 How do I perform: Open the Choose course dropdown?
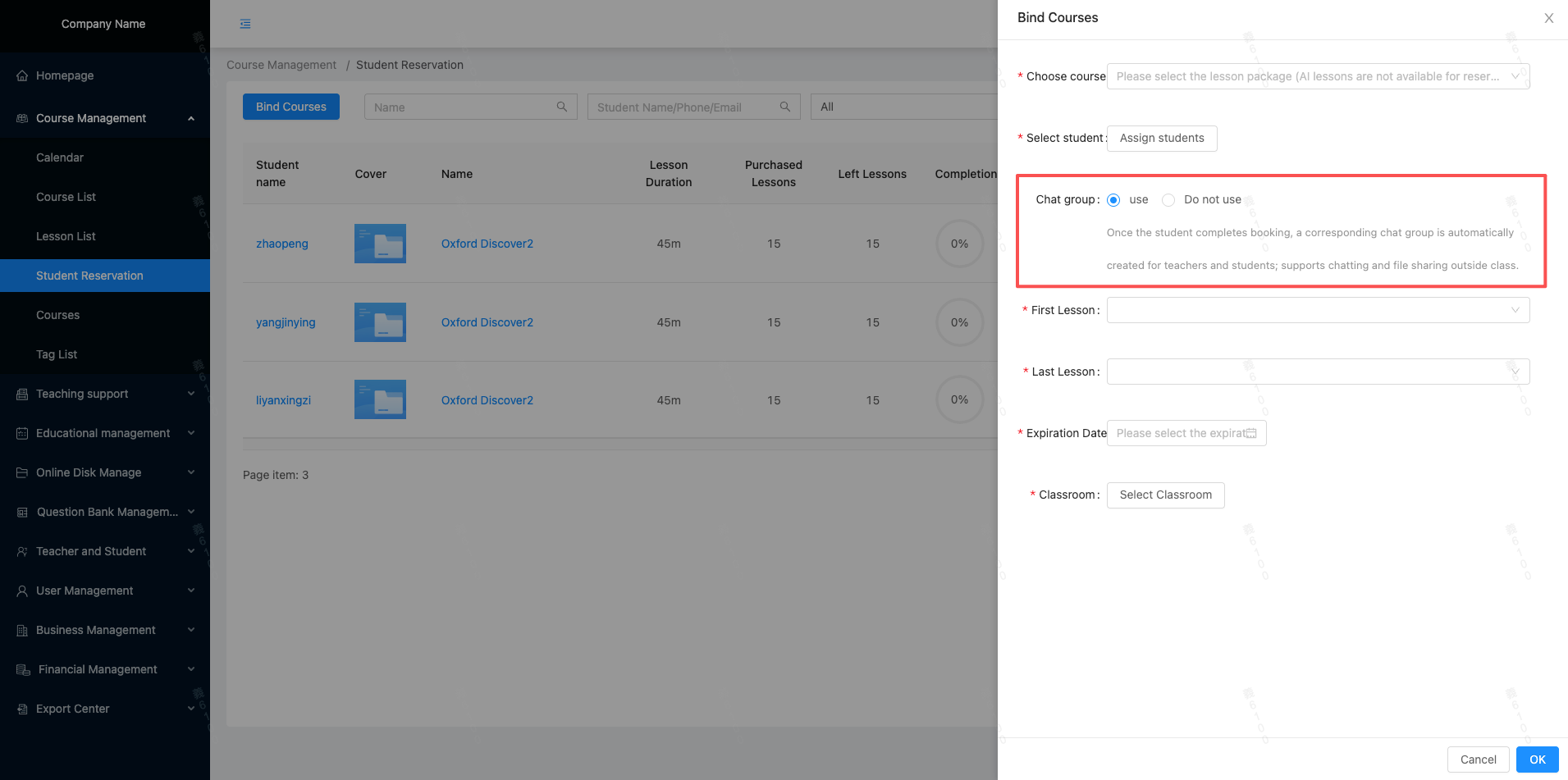click(x=1318, y=76)
